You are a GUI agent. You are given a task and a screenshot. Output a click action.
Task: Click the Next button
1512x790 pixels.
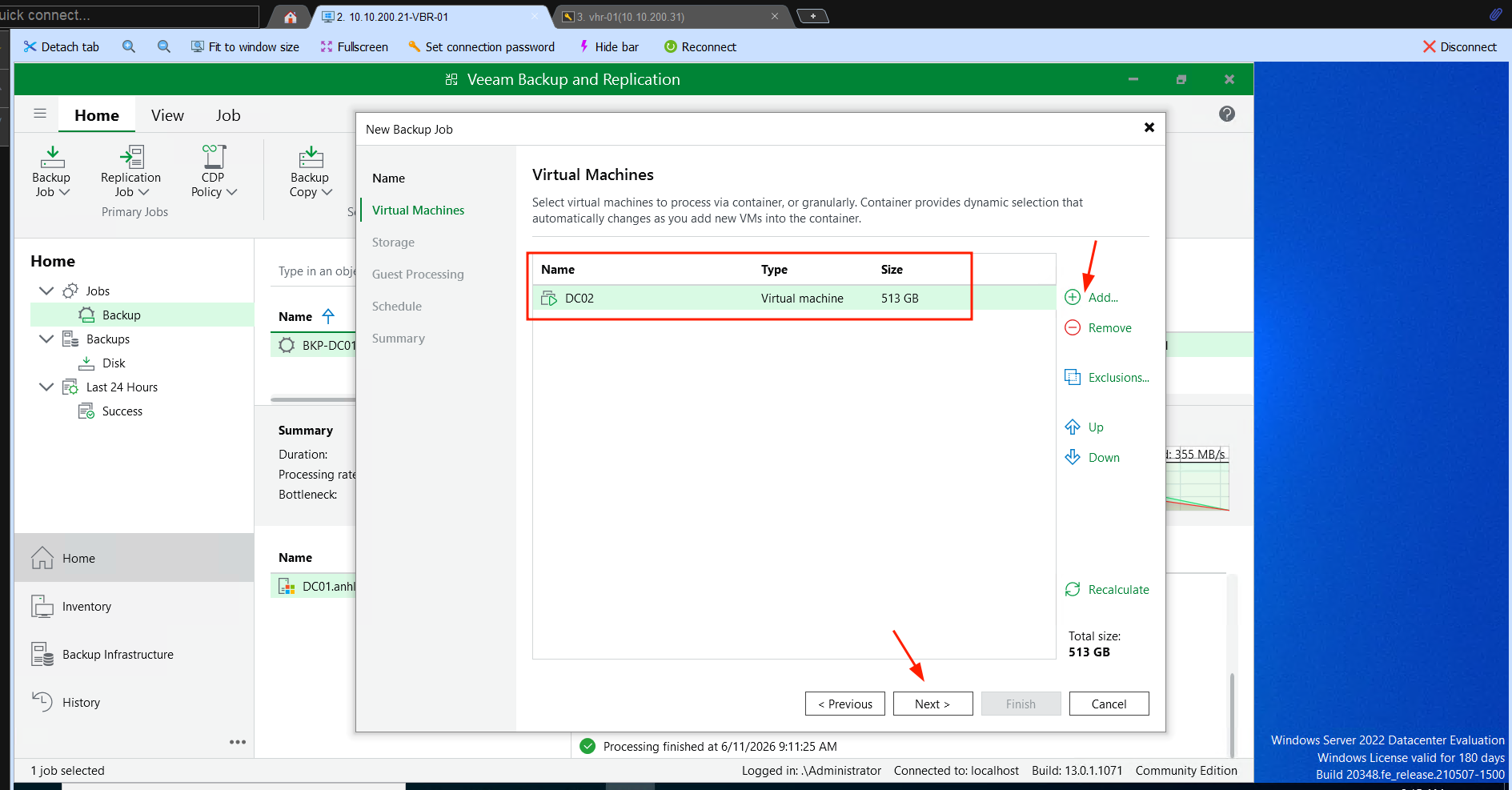coord(932,704)
